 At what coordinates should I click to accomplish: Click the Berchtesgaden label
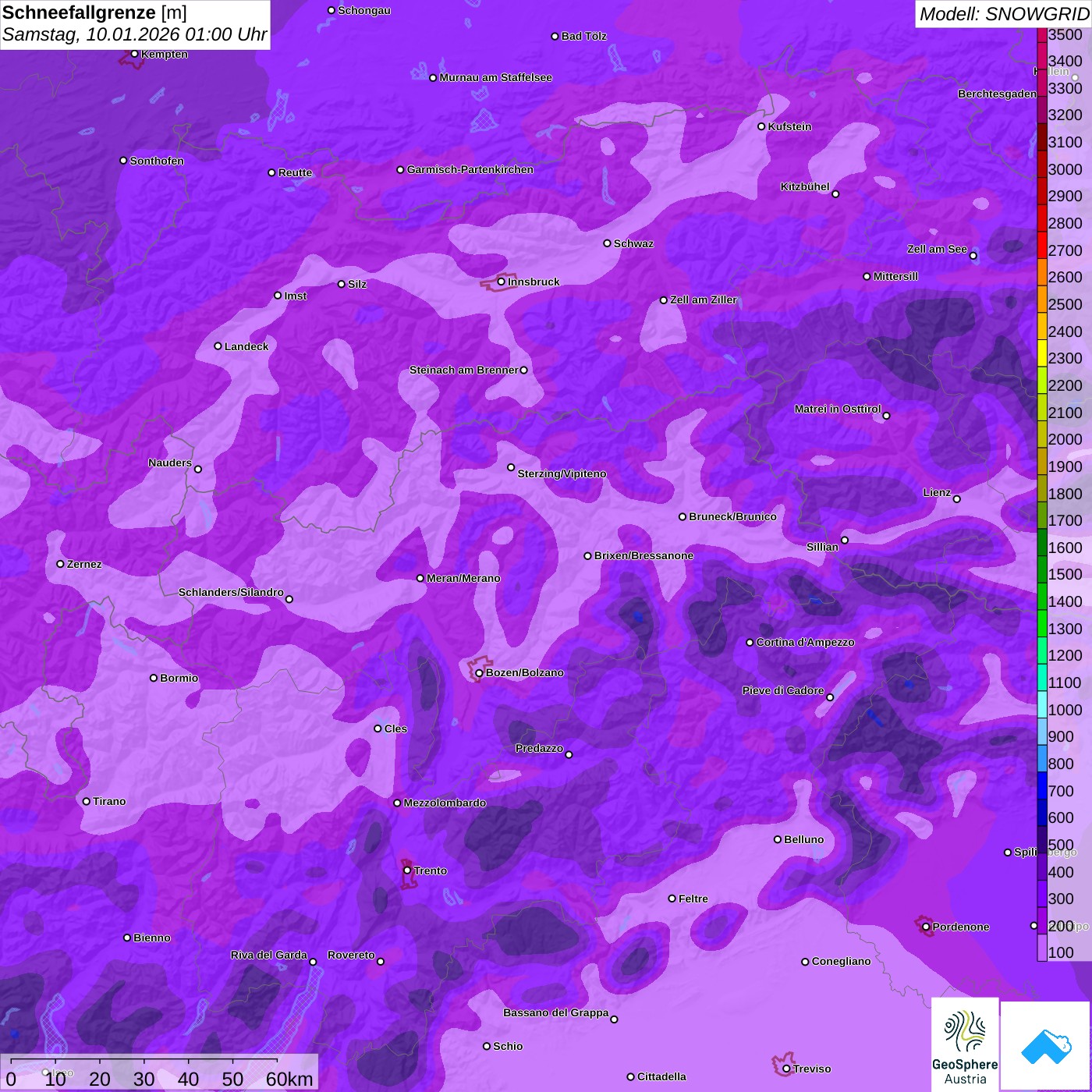[x=997, y=94]
